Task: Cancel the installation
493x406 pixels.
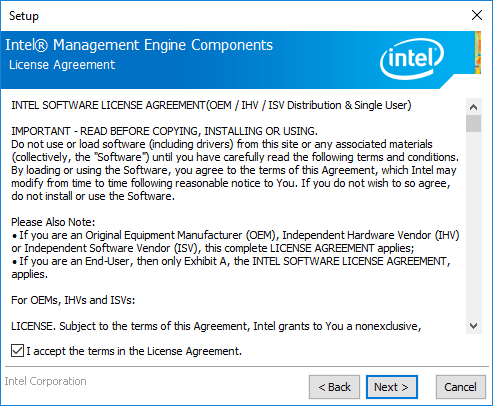Action: pos(460,387)
